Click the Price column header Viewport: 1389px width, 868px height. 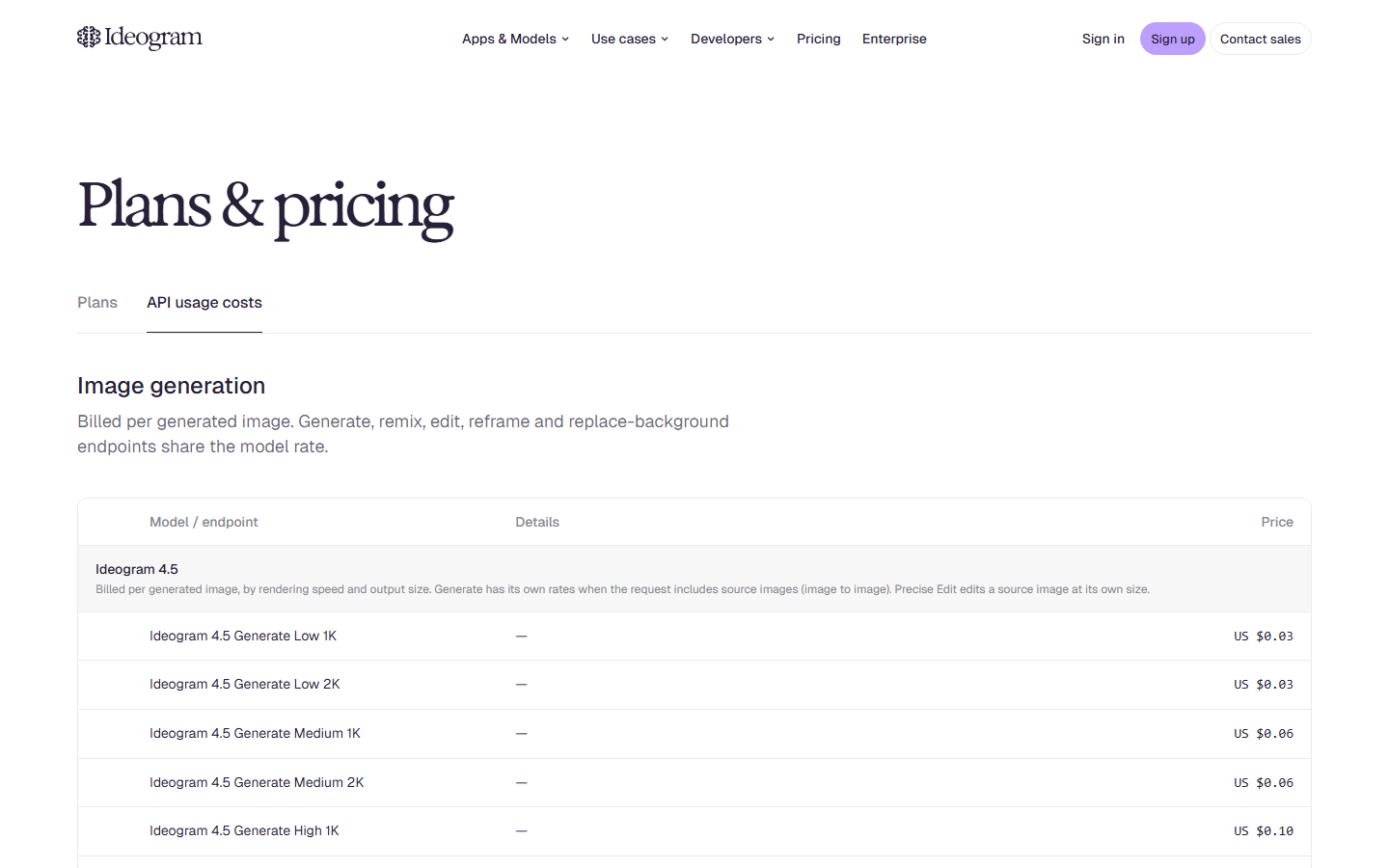(x=1277, y=522)
